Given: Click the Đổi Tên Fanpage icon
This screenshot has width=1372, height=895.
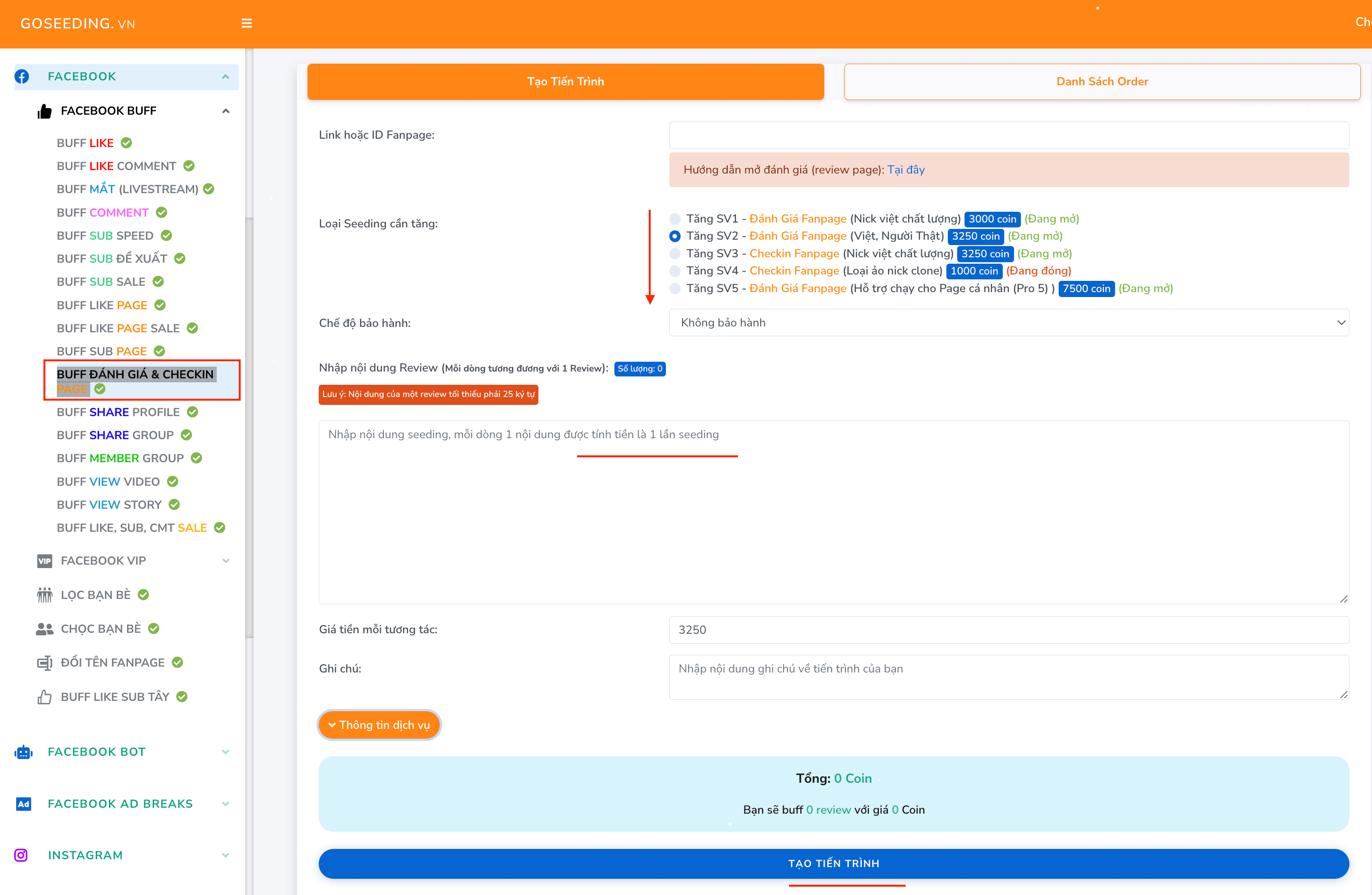Looking at the screenshot, I should click(x=45, y=663).
